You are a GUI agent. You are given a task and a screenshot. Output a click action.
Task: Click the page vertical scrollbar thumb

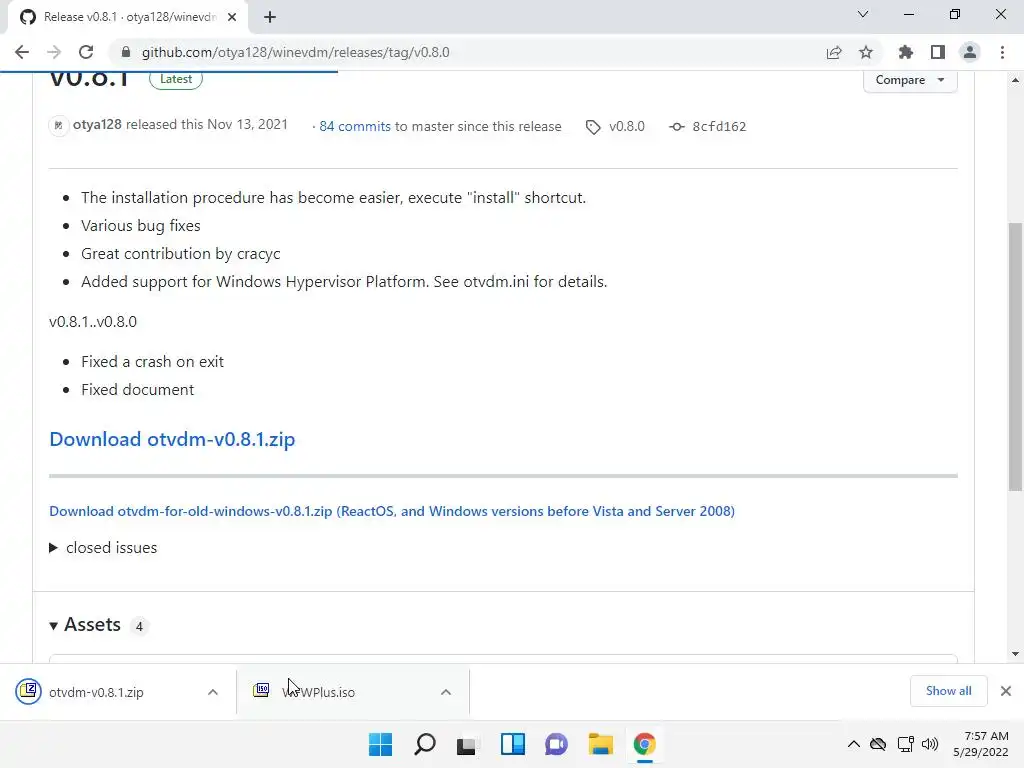click(x=1015, y=357)
